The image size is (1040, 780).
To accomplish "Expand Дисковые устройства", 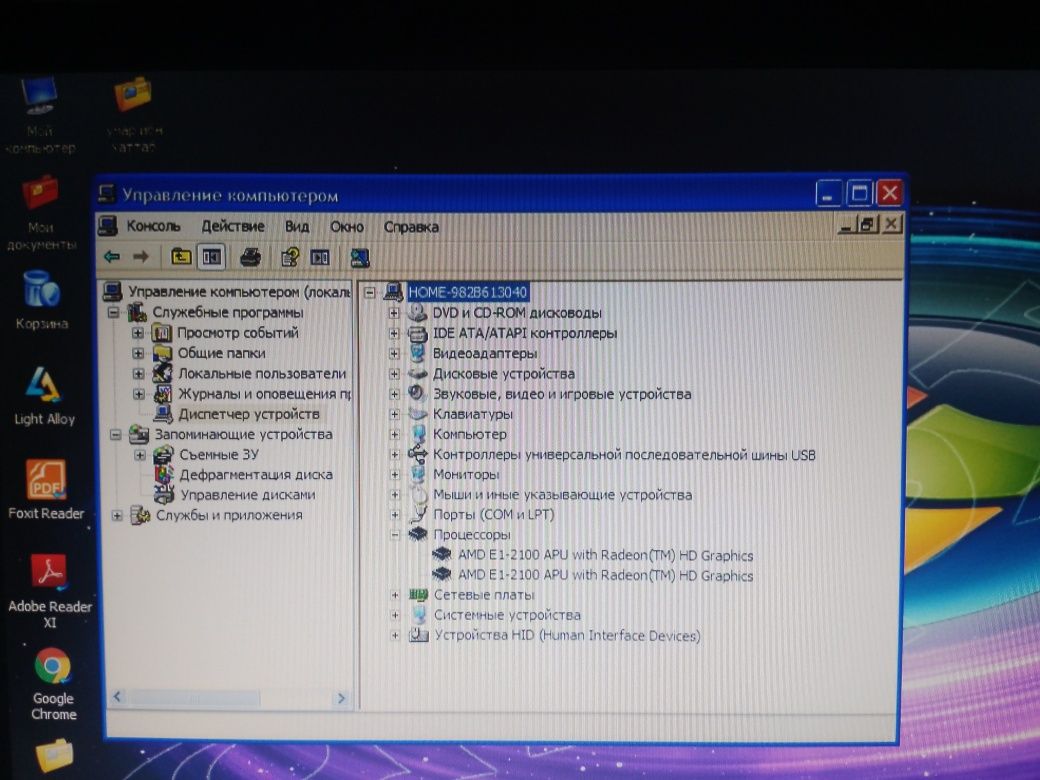I will 394,373.
